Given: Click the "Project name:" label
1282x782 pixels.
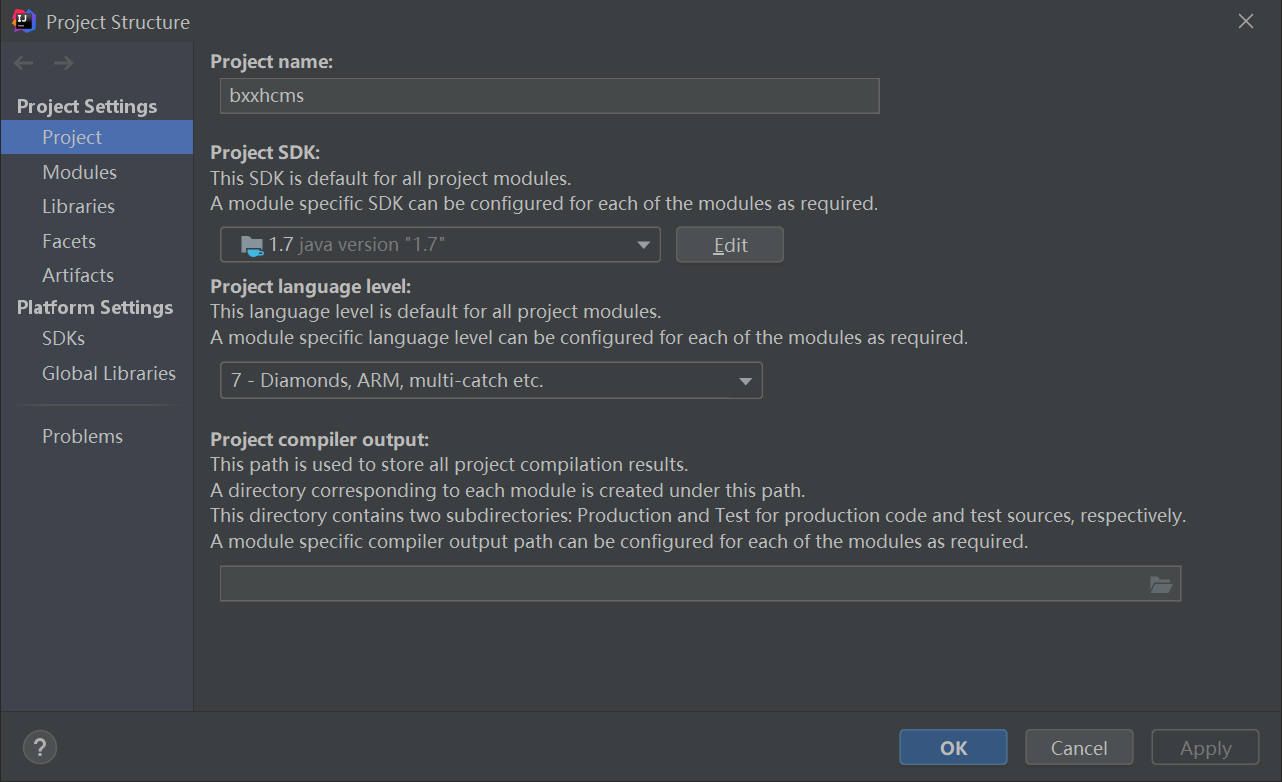Looking at the screenshot, I should tap(272, 62).
